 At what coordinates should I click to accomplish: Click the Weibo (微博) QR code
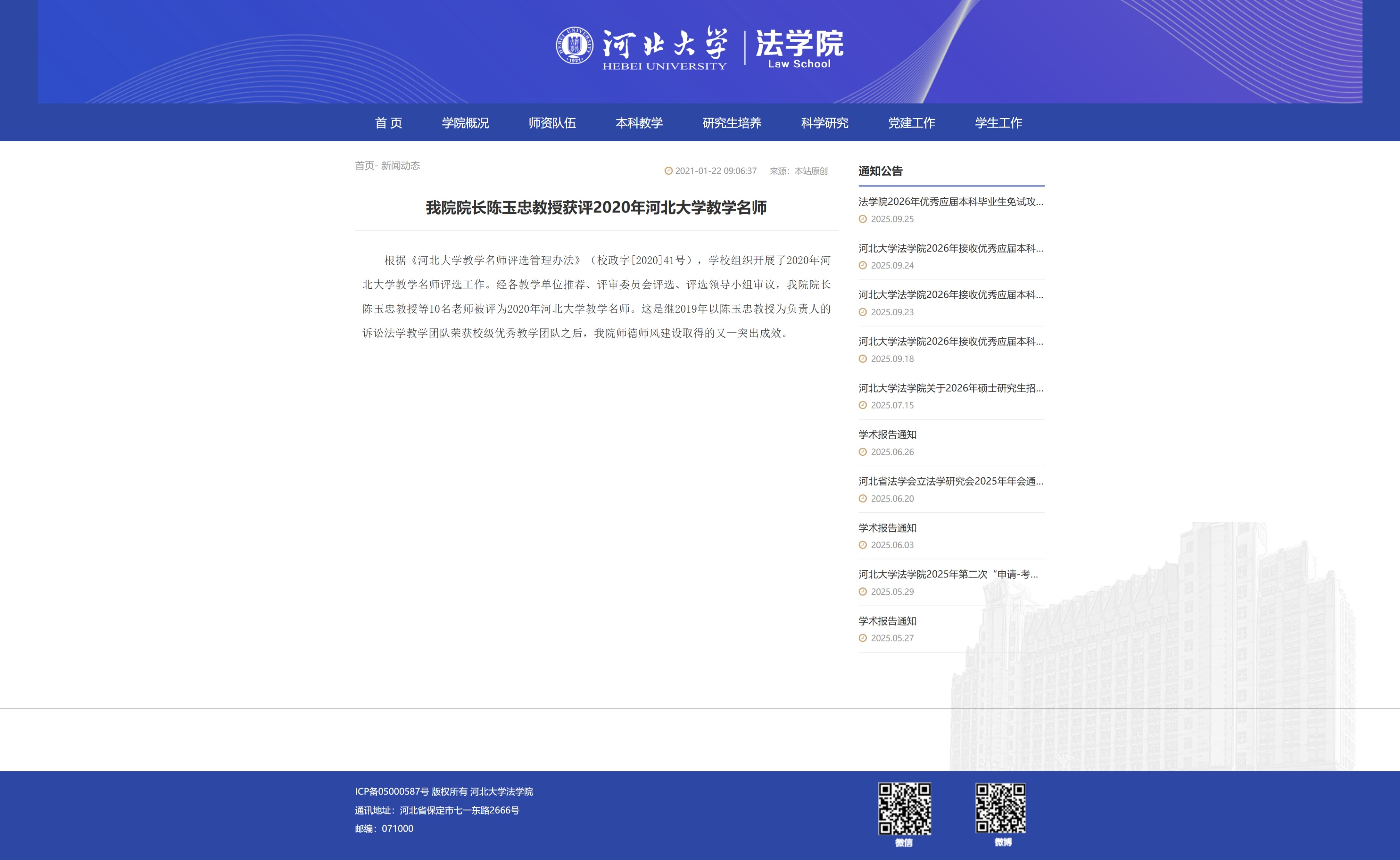click(1001, 808)
